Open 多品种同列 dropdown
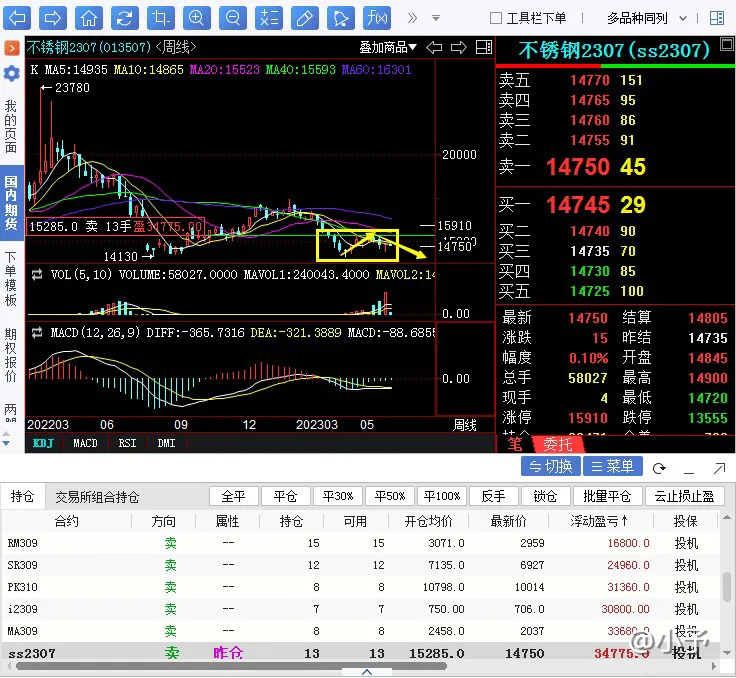The image size is (736, 678). pos(646,18)
